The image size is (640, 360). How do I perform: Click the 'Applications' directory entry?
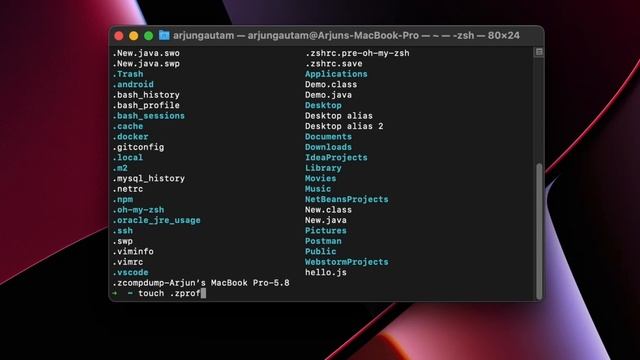336,74
